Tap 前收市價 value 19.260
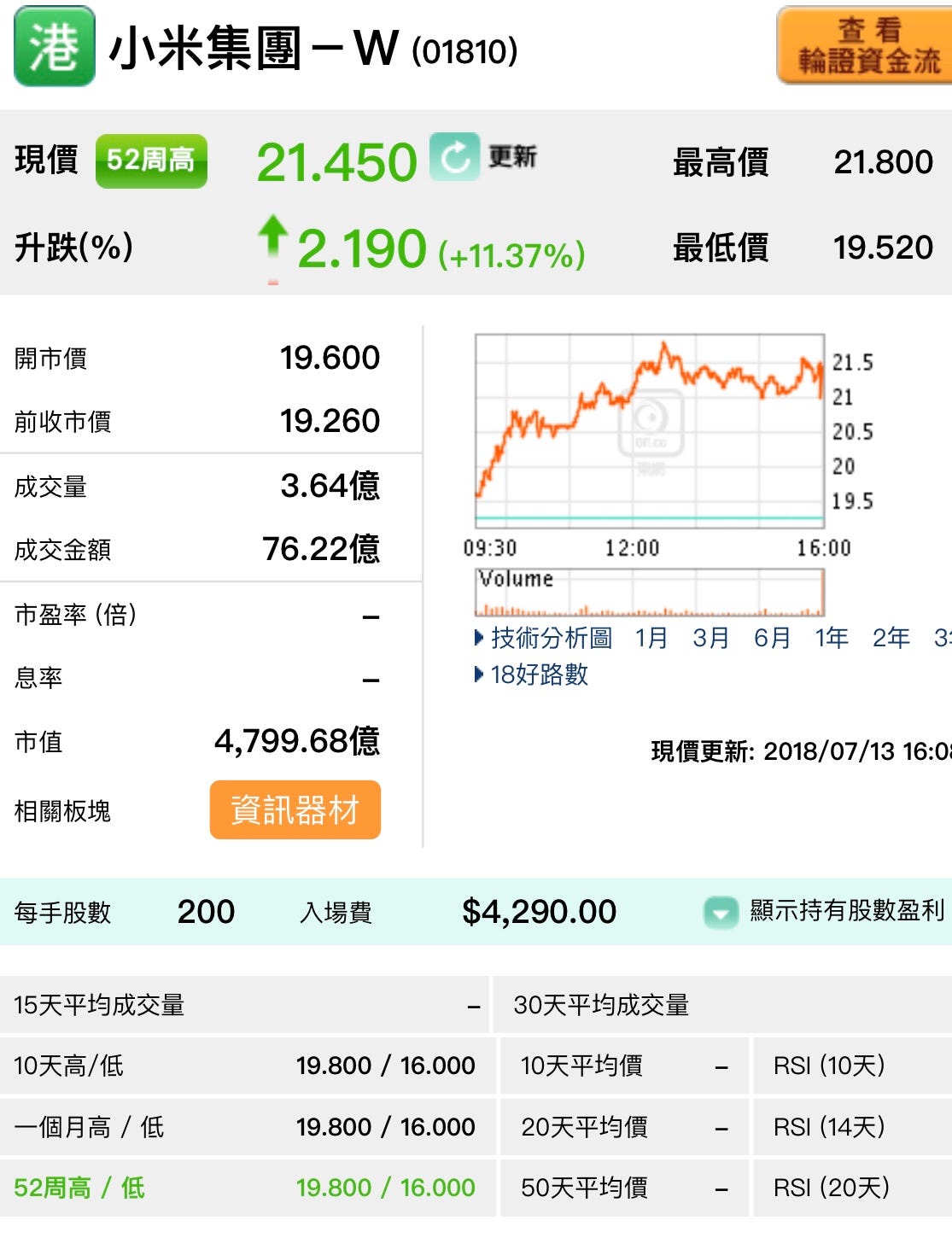 330,421
